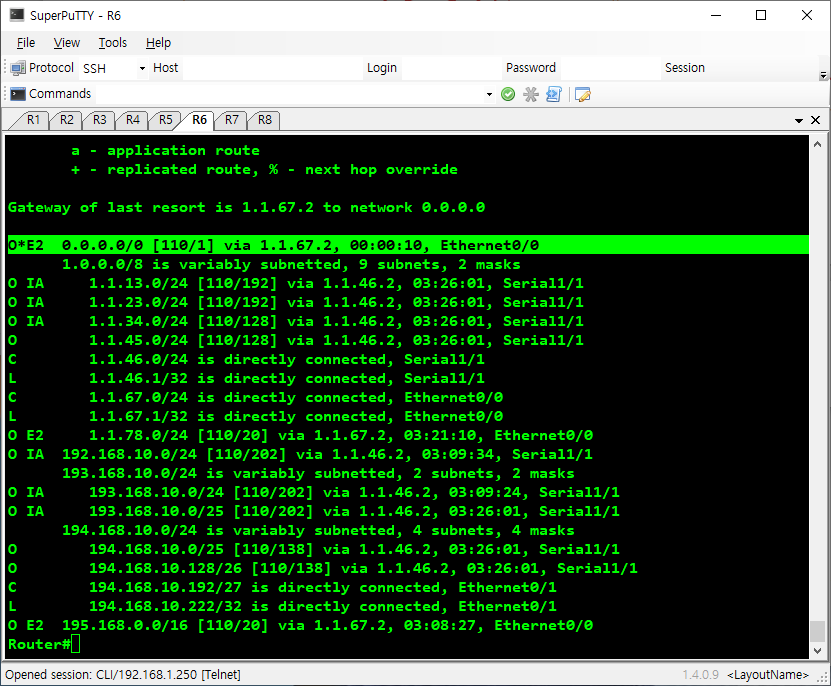
Task: Click the 194.168.10.128/26 route entry
Action: click(323, 568)
